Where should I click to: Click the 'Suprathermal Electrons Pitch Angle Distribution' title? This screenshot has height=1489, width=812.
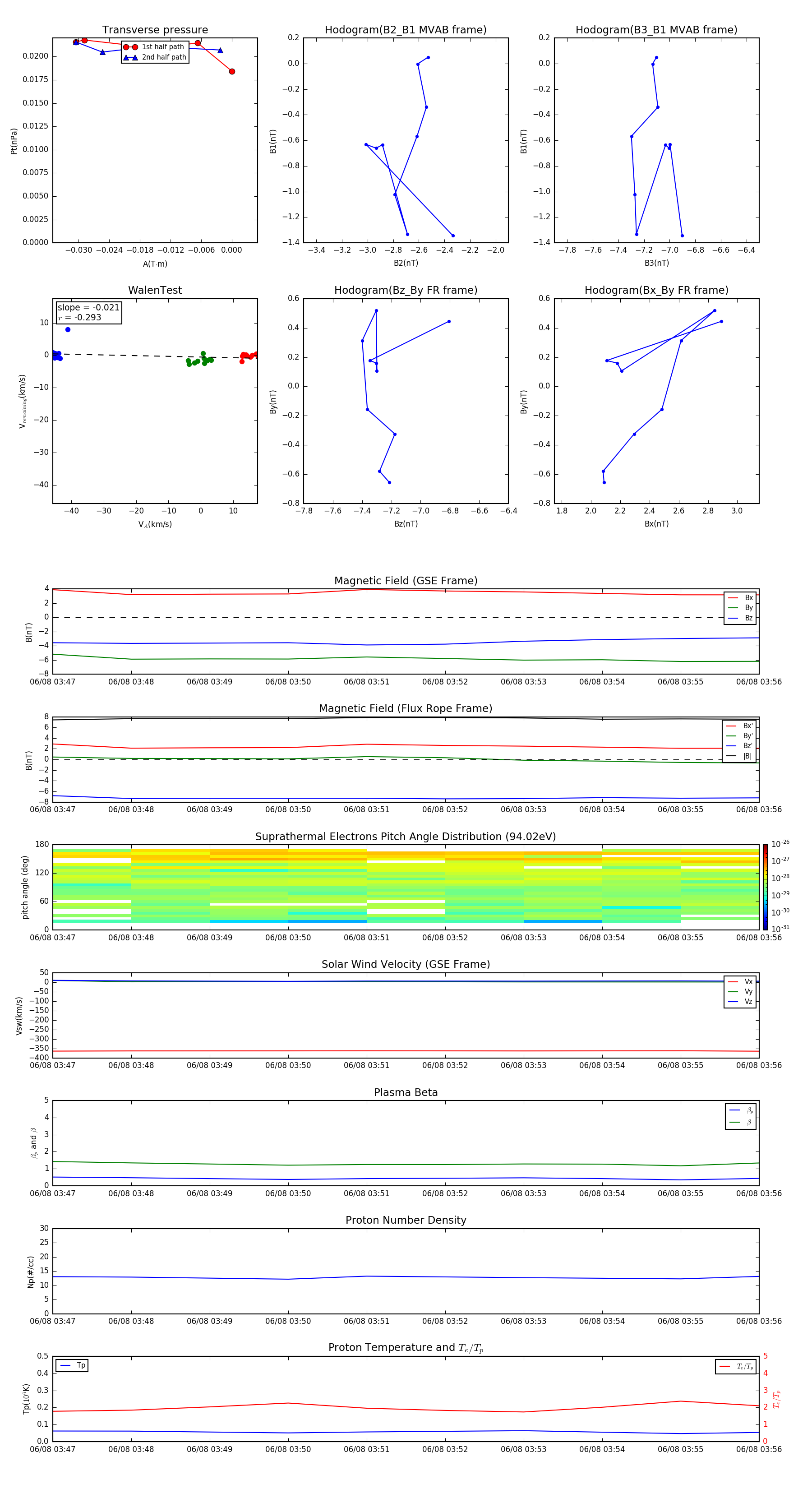406,837
